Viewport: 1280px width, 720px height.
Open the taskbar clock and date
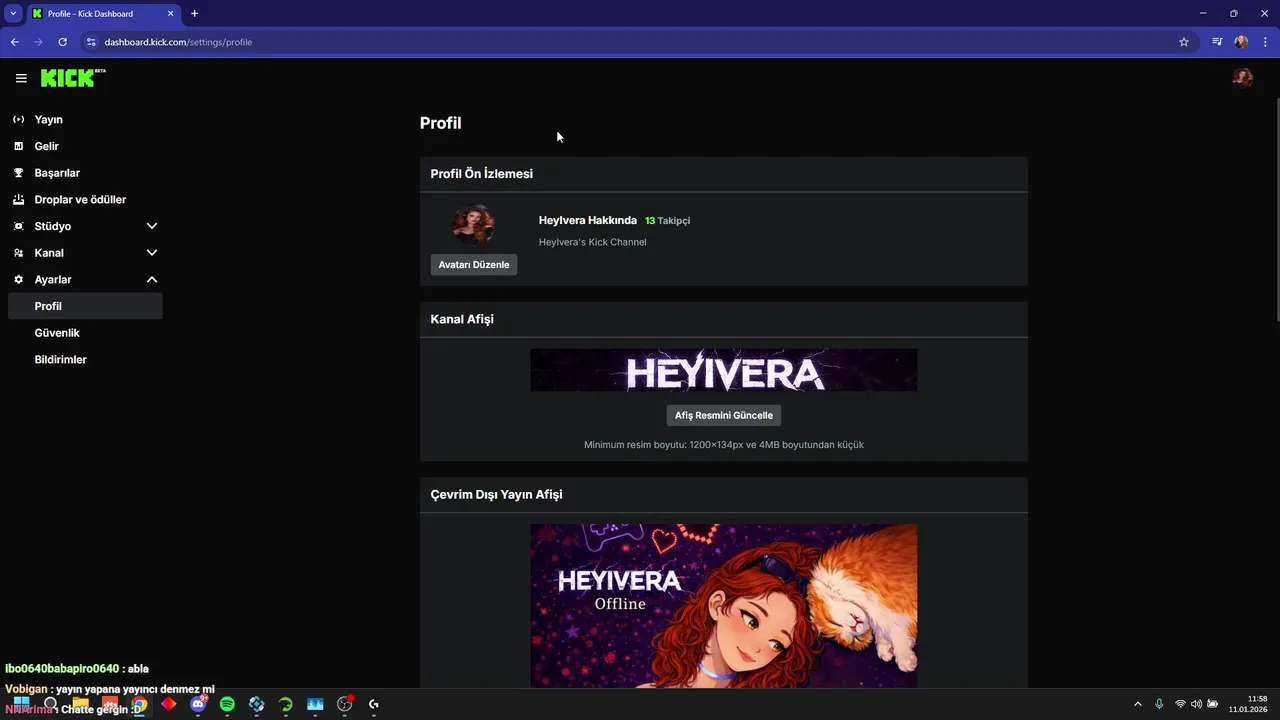[x=1249, y=704]
